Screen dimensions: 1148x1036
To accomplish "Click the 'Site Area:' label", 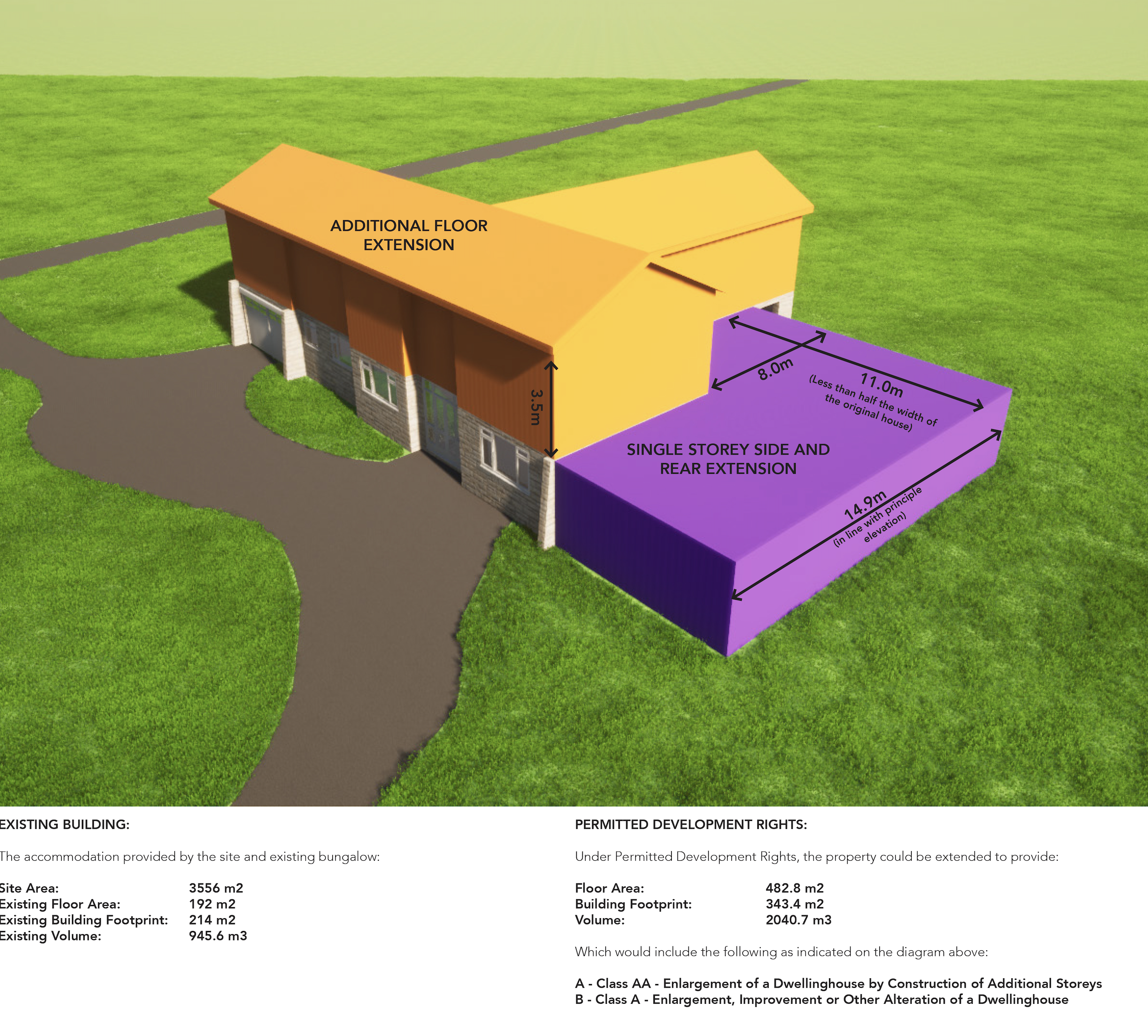I will point(29,888).
